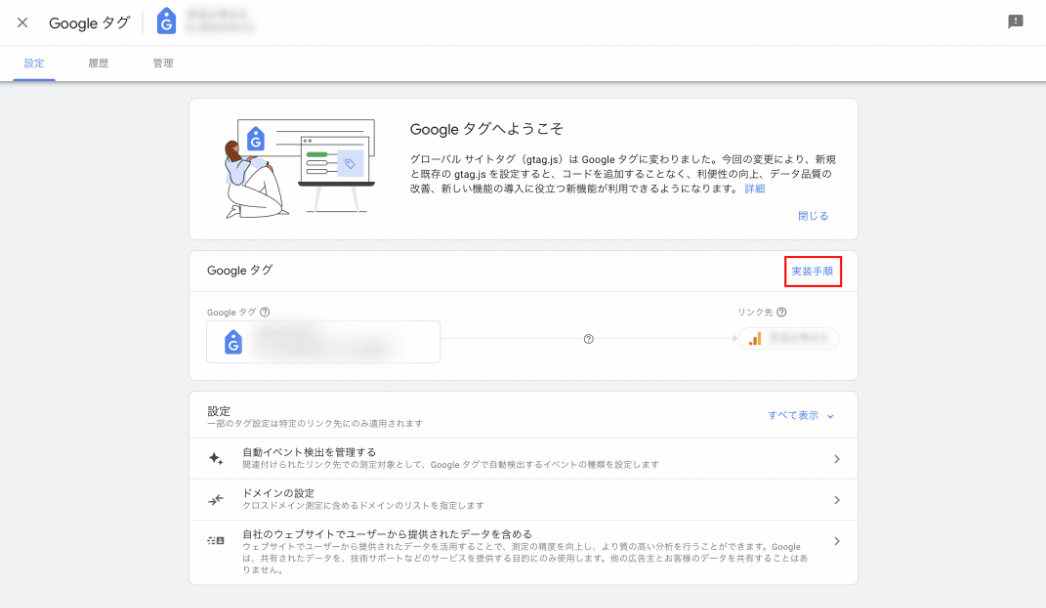Screen dimensions: 1046x608
Task: Click the help icon next to リンク先 label
Action: click(781, 312)
